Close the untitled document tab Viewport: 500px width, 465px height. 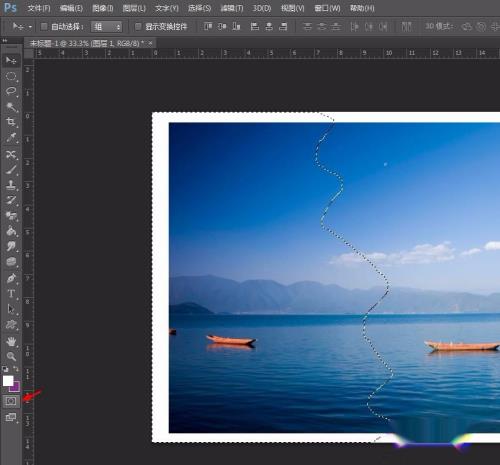(151, 43)
